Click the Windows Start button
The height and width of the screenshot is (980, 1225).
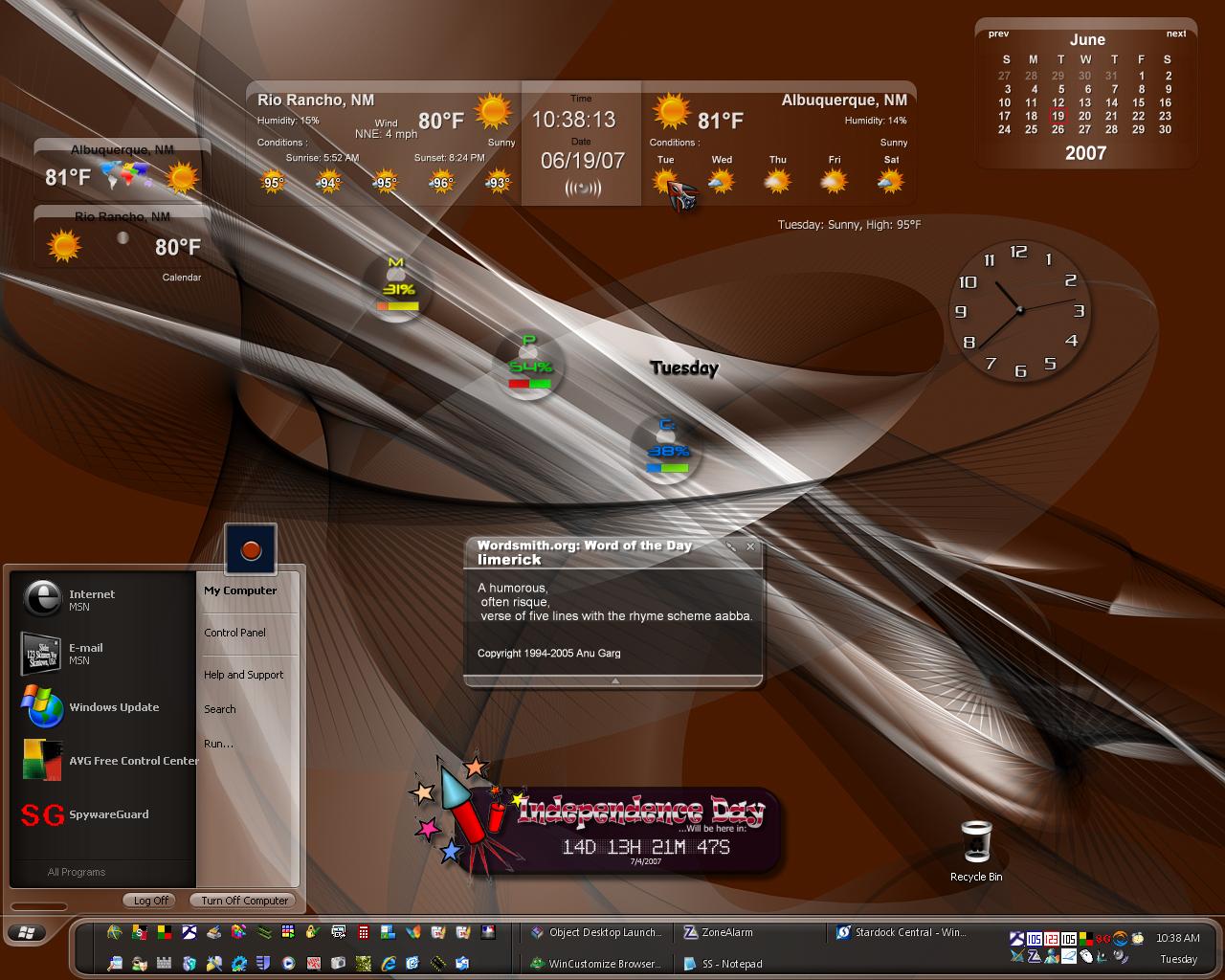pos(27,932)
